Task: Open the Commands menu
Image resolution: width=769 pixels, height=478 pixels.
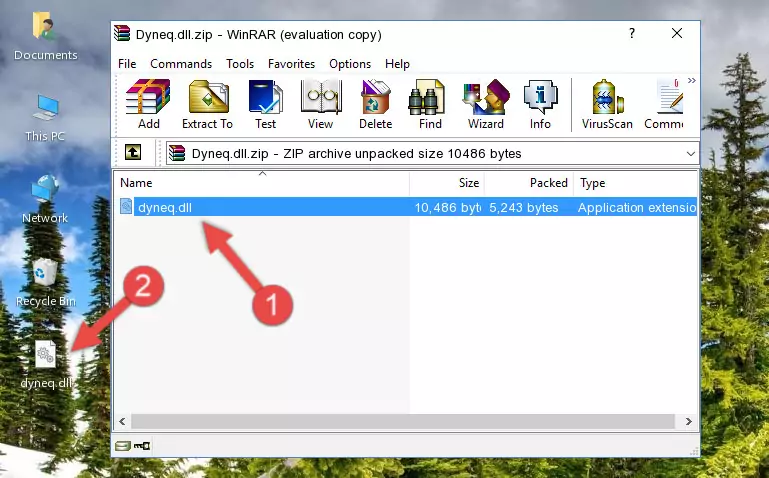Action: (181, 64)
